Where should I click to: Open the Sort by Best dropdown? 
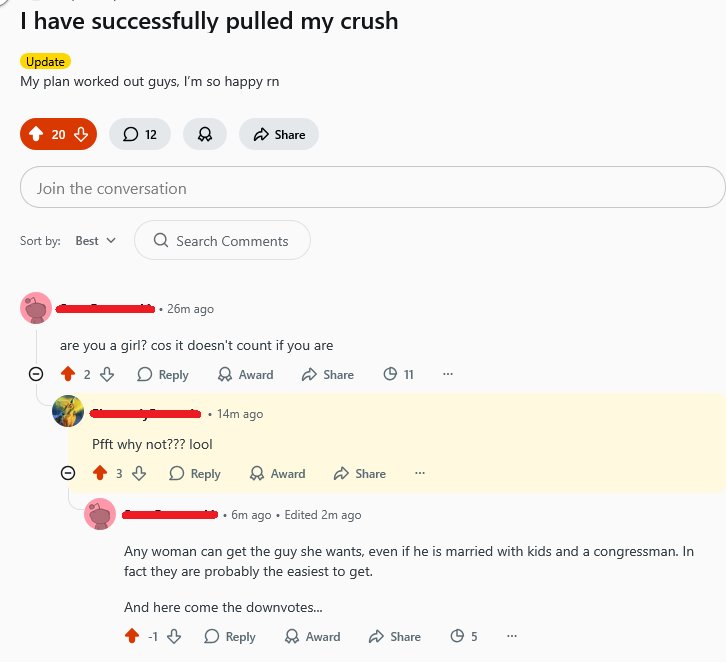(96, 241)
